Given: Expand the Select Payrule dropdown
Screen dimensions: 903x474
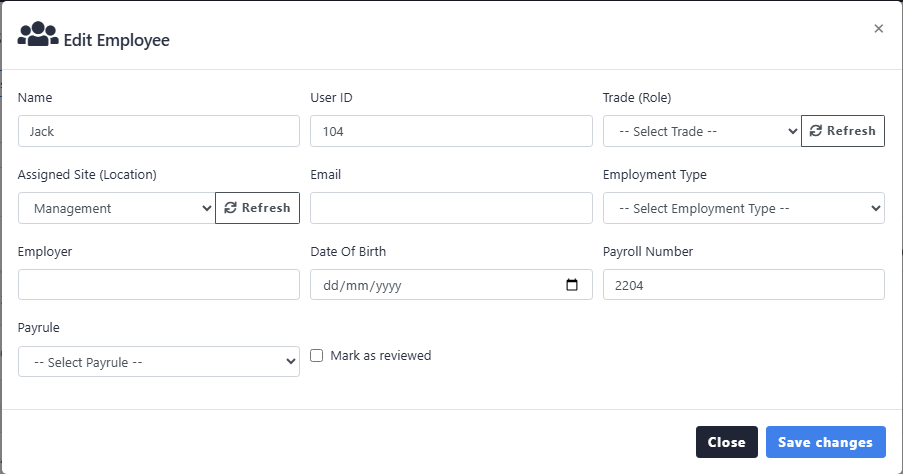Looking at the screenshot, I should tap(159, 362).
